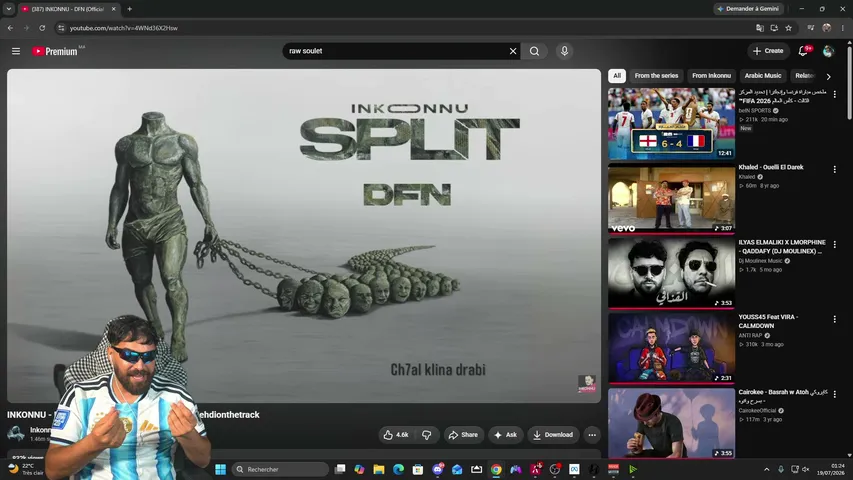
Task: Click Demander à Gemini button
Action: (x=749, y=9)
